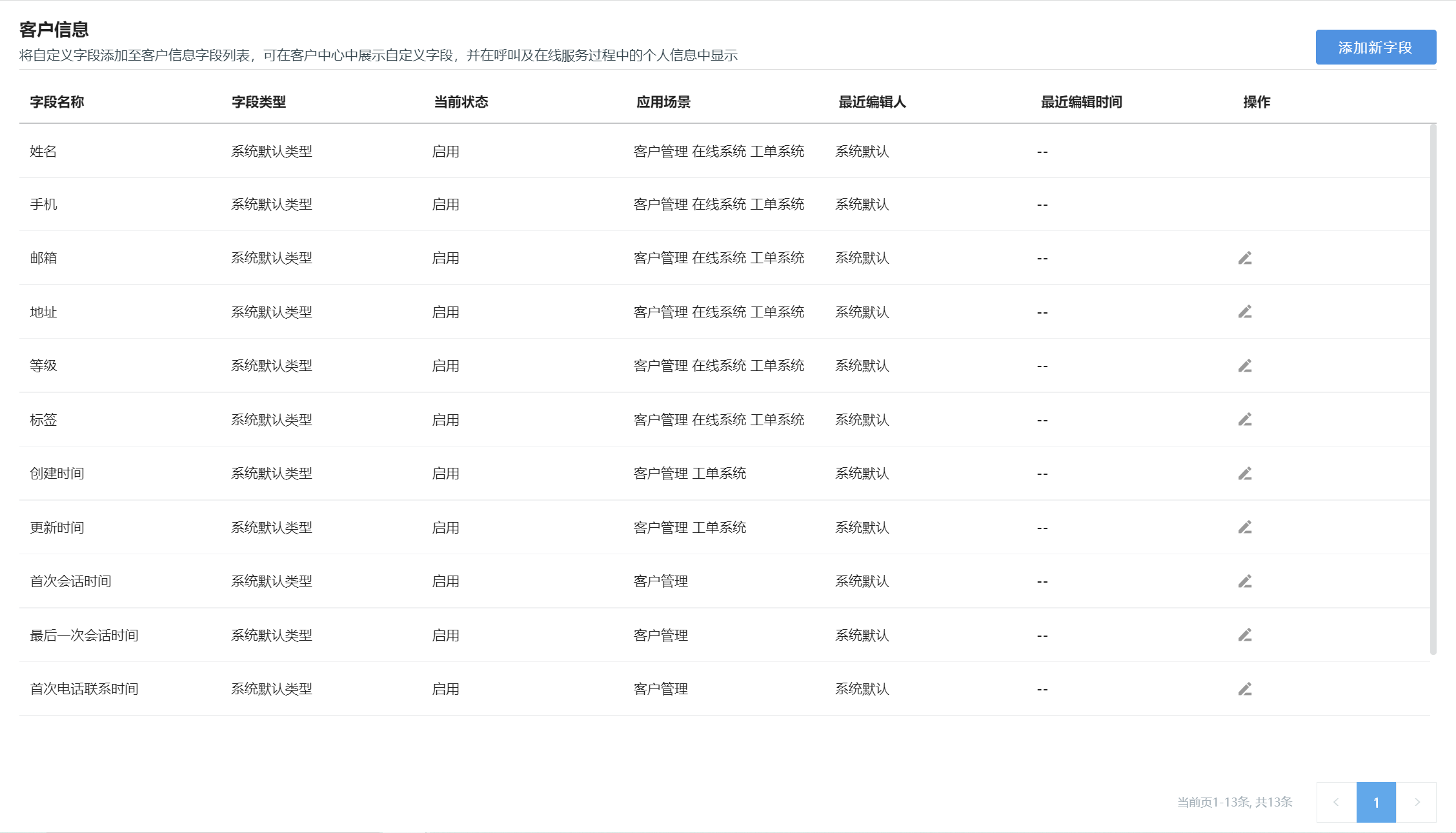
Task: Click pencil icon in 首次会话时间 row
Action: click(x=1245, y=581)
